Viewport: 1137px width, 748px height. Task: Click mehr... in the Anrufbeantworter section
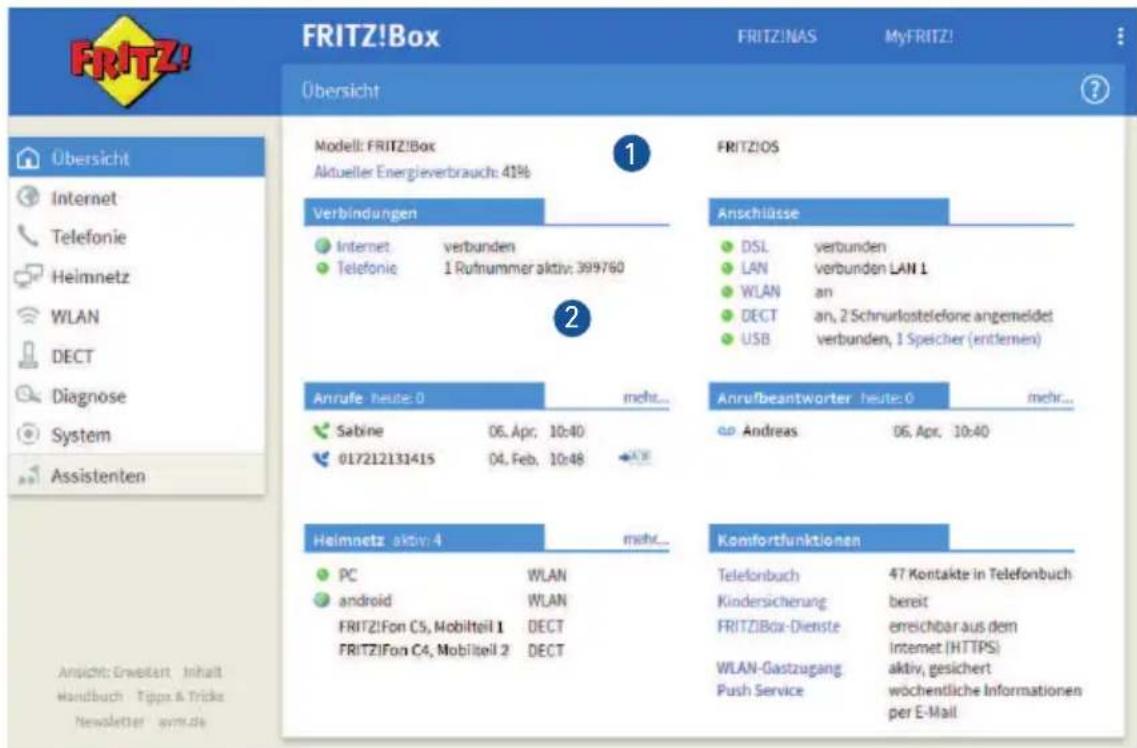[x=1050, y=397]
